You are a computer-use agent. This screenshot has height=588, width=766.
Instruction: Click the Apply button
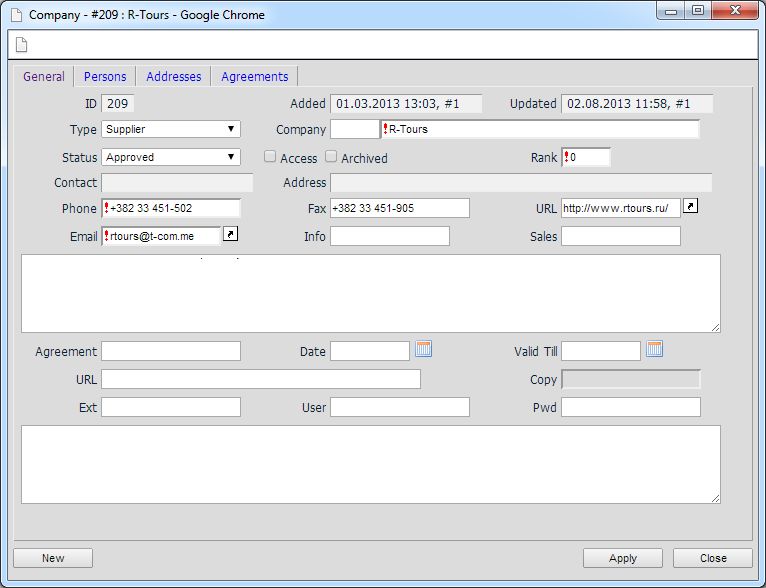623,558
